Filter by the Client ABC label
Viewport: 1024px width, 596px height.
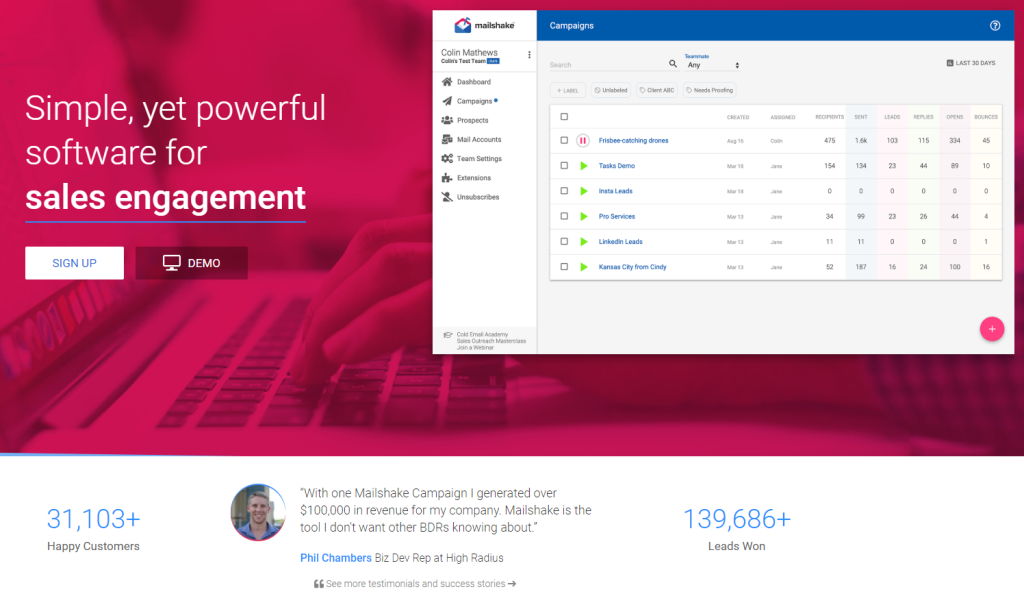click(657, 90)
